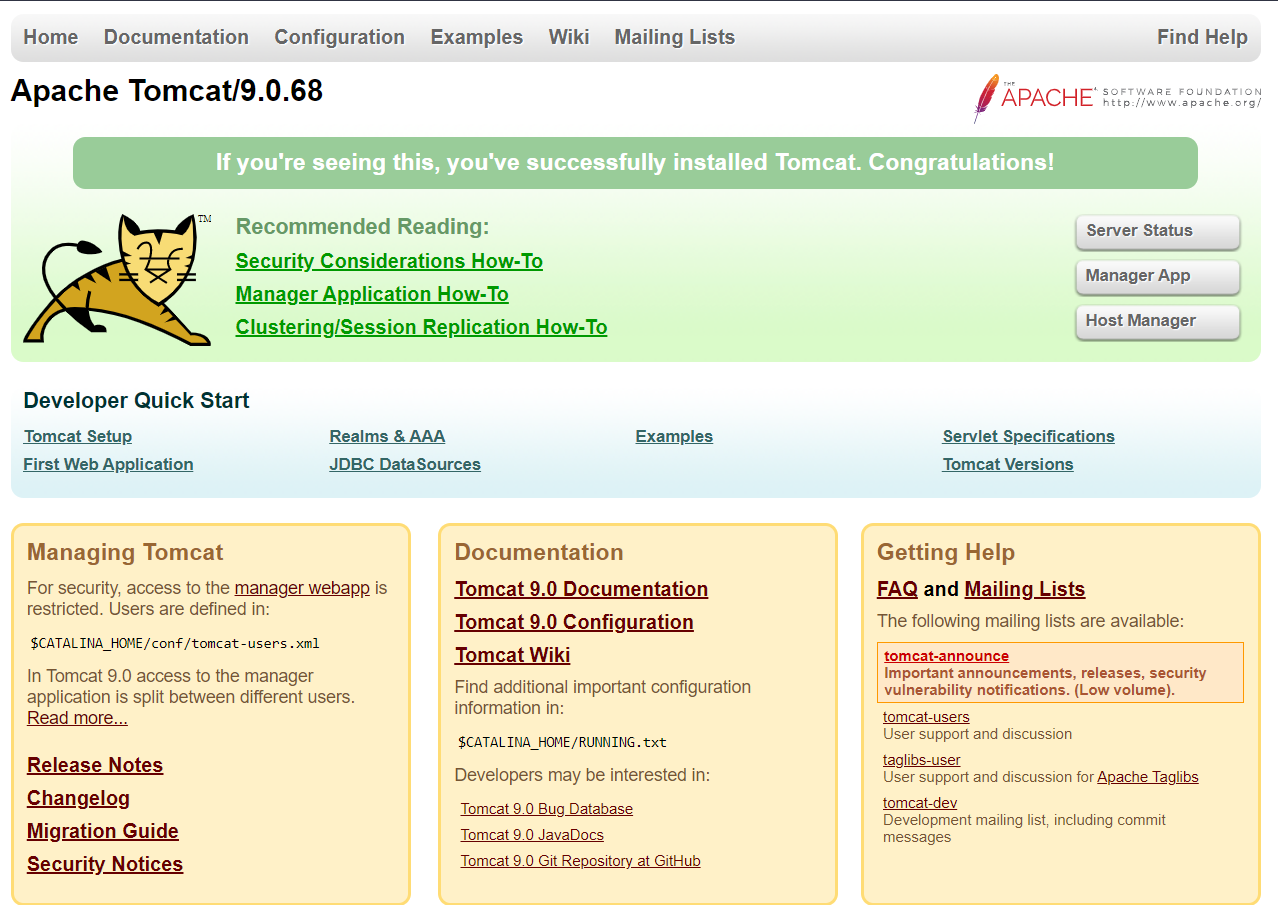Open Tomcat 9.0 Bug Database

click(x=547, y=809)
